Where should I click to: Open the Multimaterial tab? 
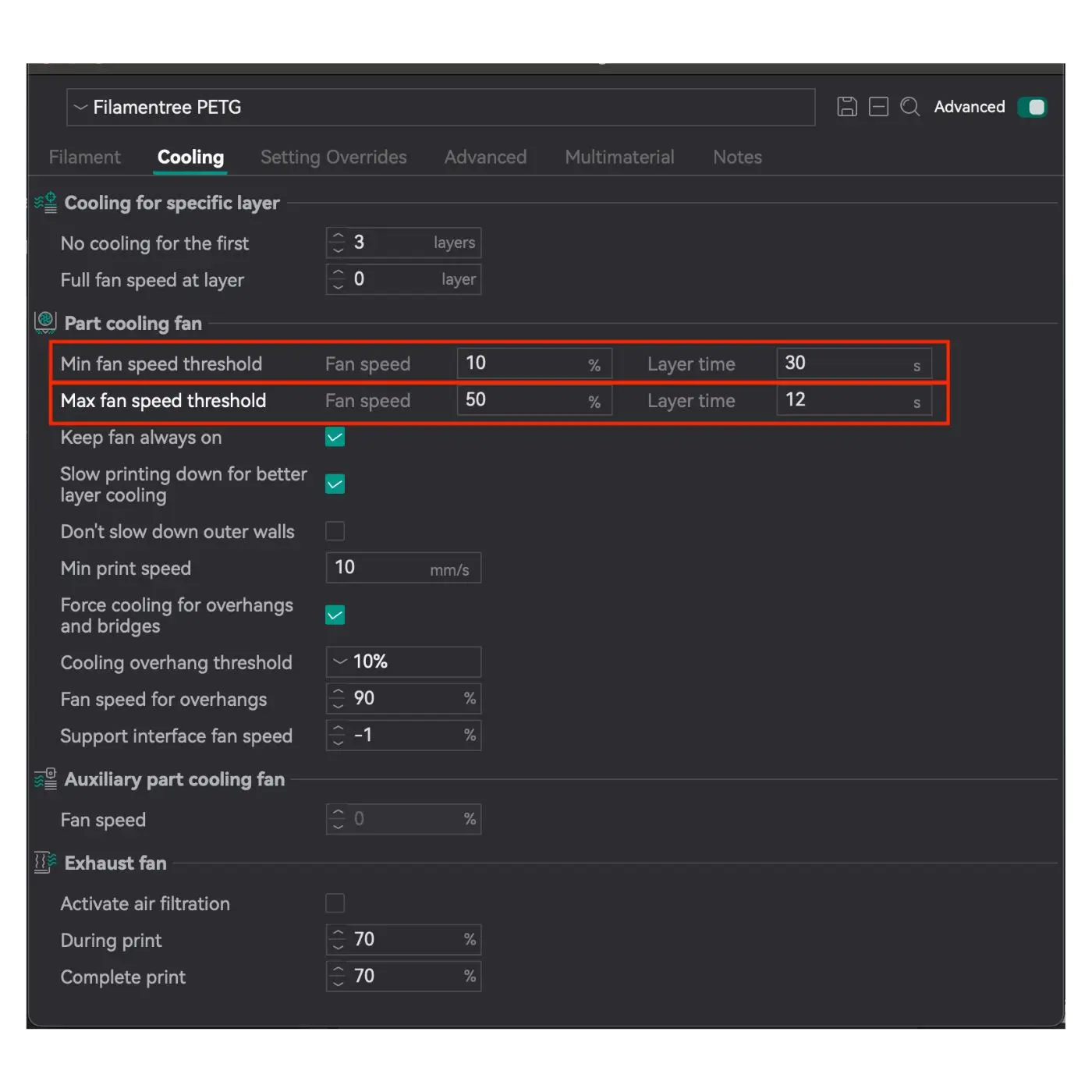point(619,158)
